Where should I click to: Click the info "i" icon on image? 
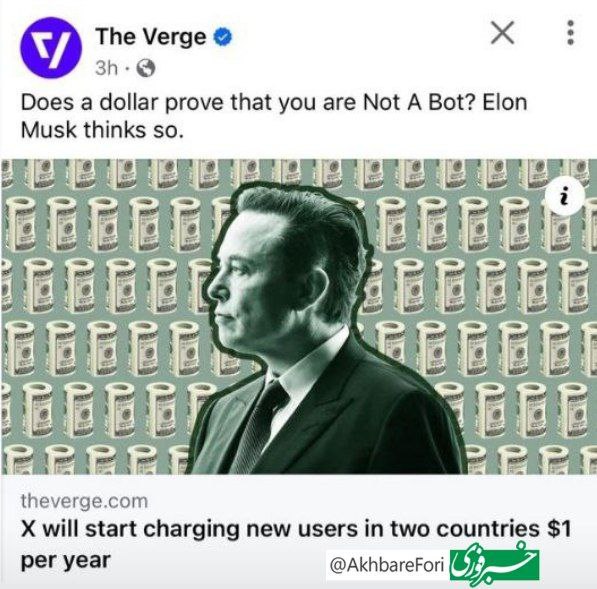coord(565,196)
